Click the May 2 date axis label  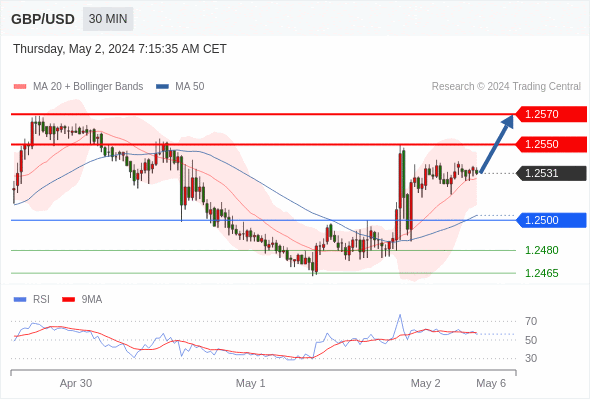pos(425,383)
